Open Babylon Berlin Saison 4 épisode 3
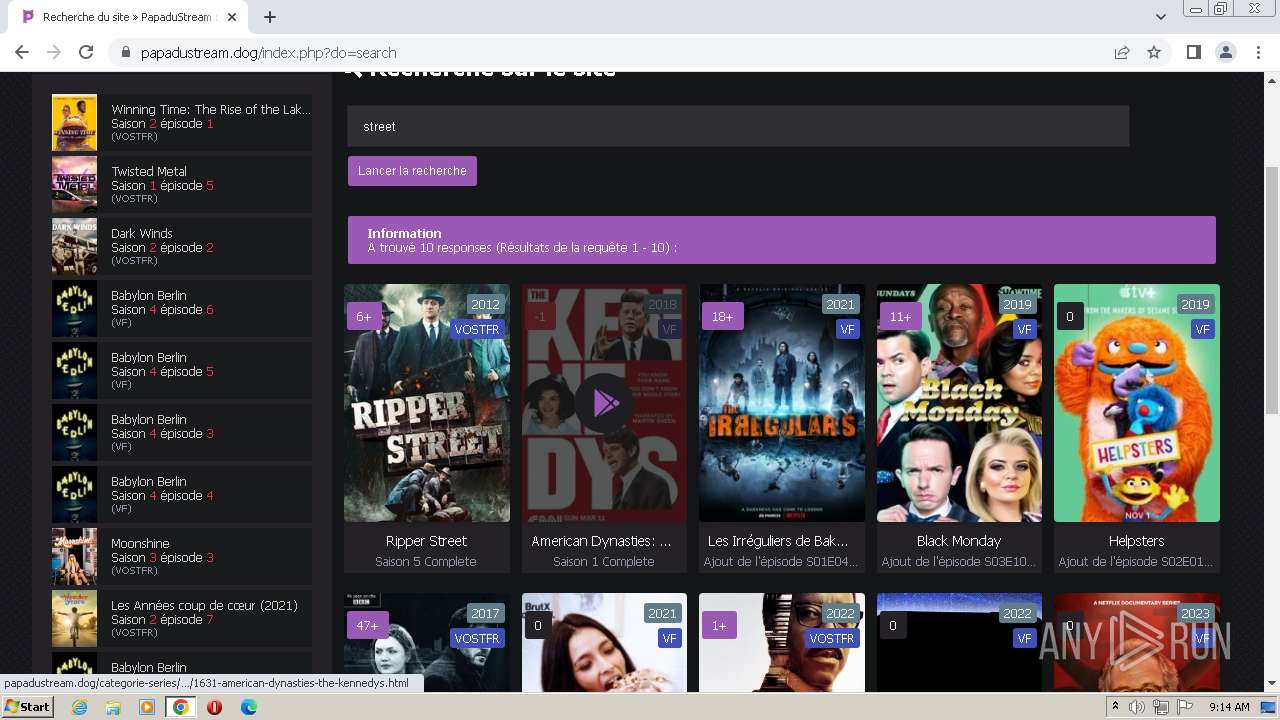Image resolution: width=1280 pixels, height=720 pixels. coord(182,432)
